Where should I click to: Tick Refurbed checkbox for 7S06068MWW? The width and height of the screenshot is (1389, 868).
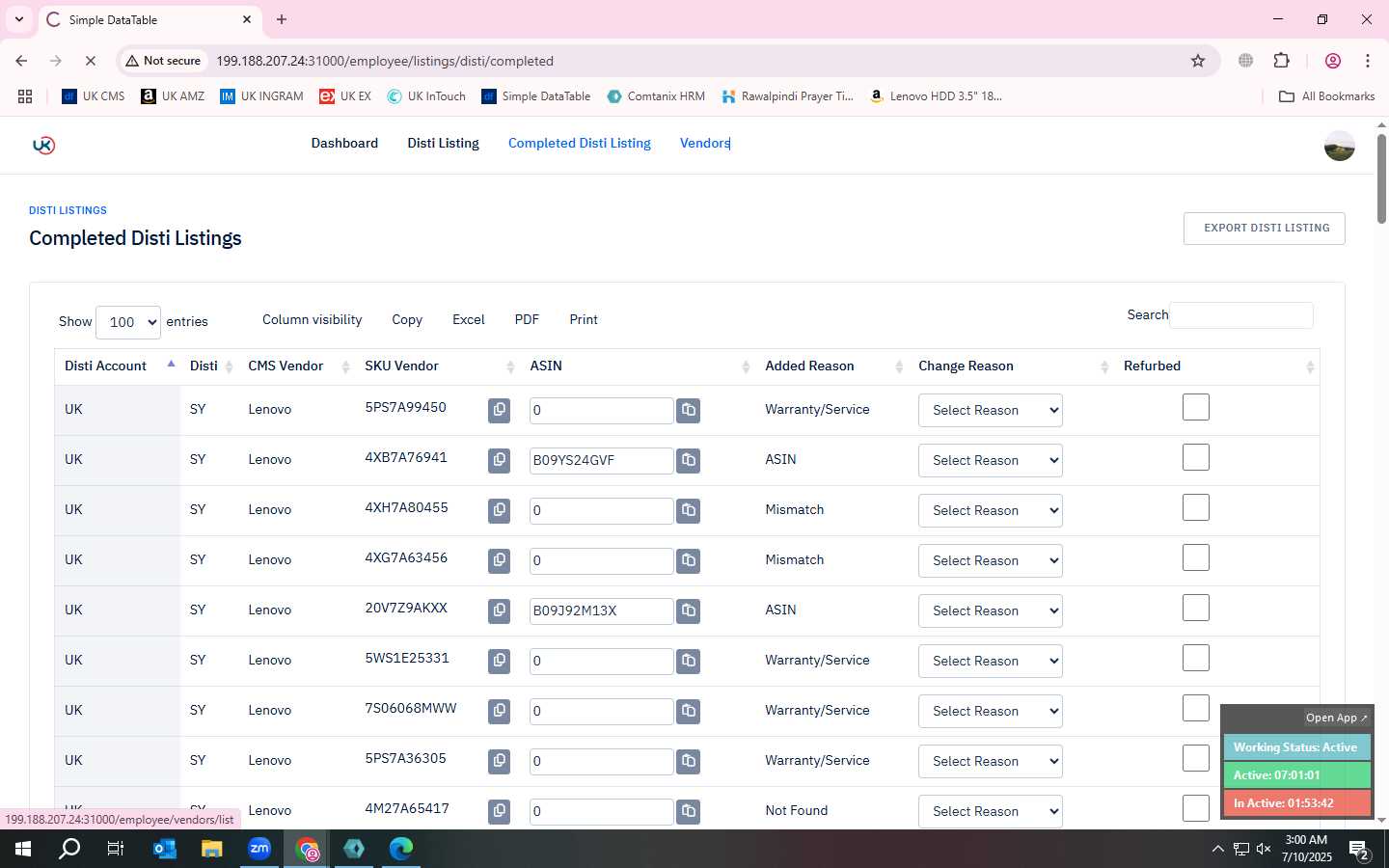1195,708
